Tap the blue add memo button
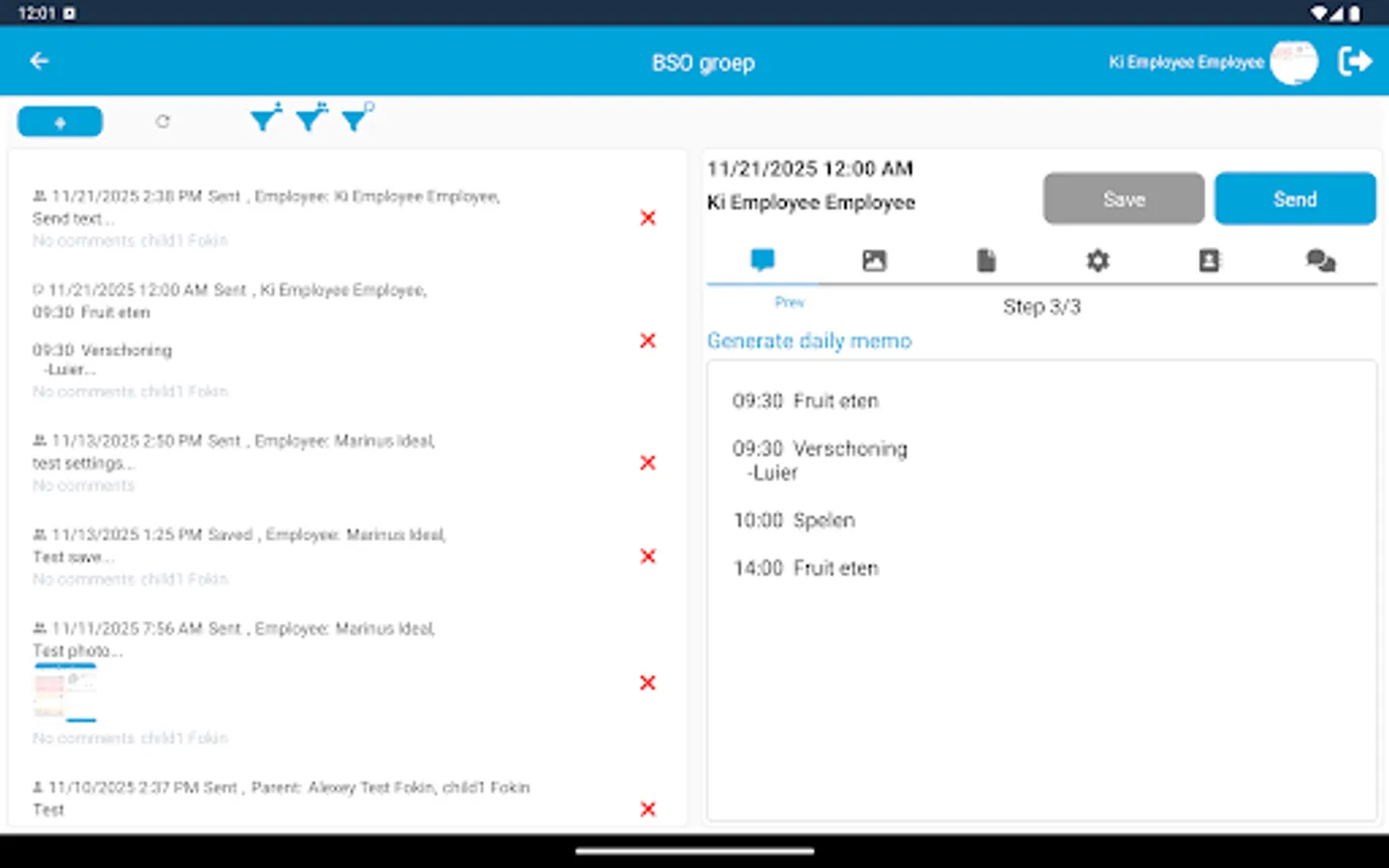1389x868 pixels. click(x=60, y=122)
